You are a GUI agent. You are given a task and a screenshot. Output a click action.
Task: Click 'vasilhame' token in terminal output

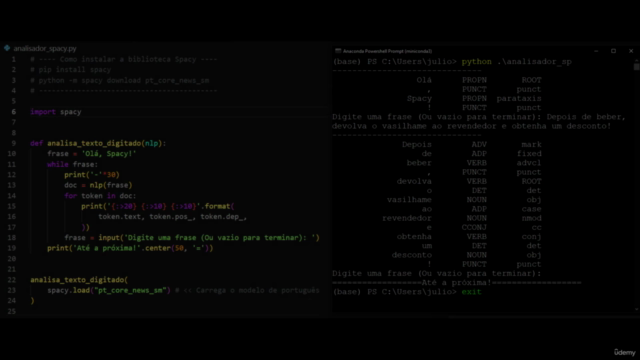[x=409, y=200]
